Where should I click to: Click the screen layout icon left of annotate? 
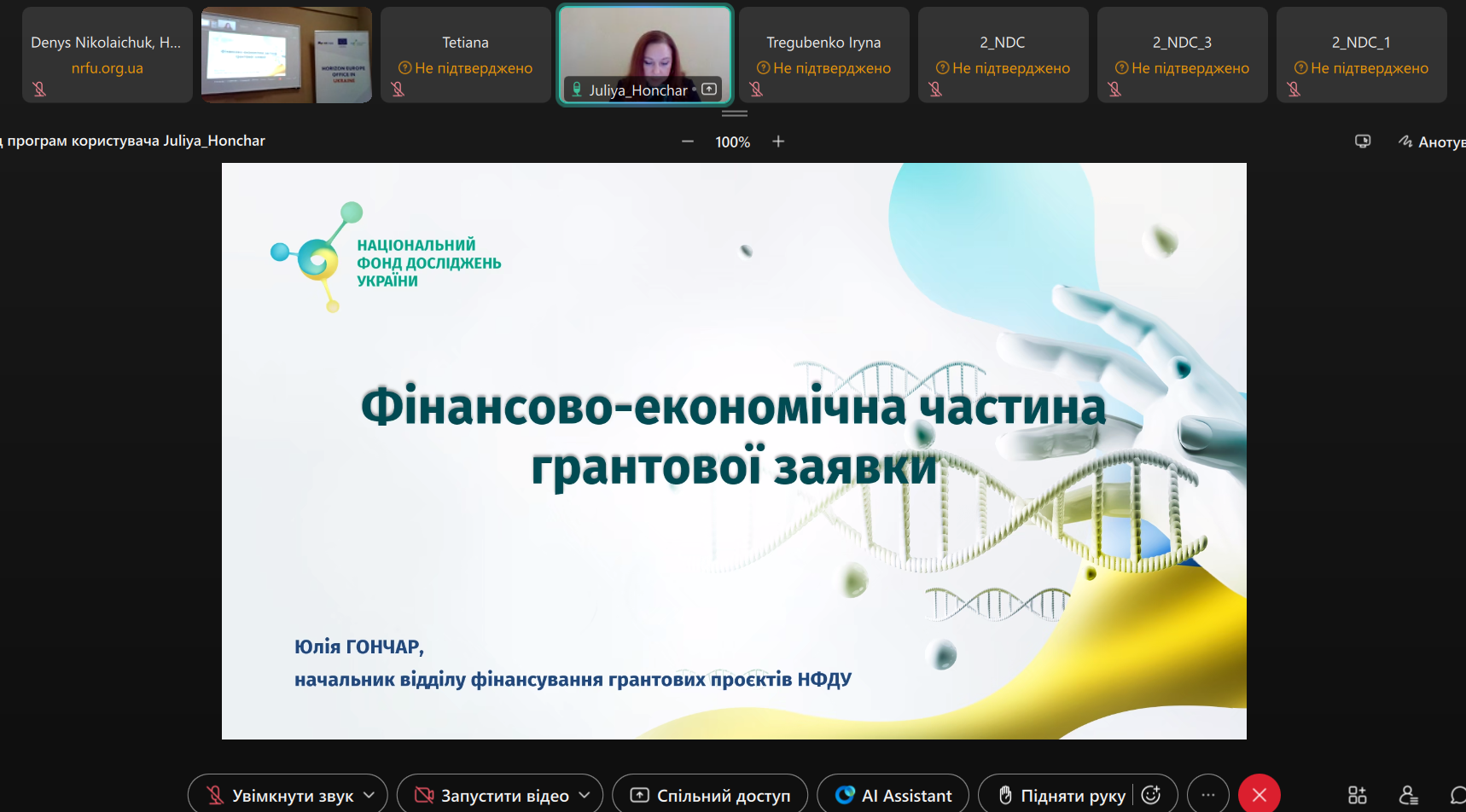tap(1363, 142)
